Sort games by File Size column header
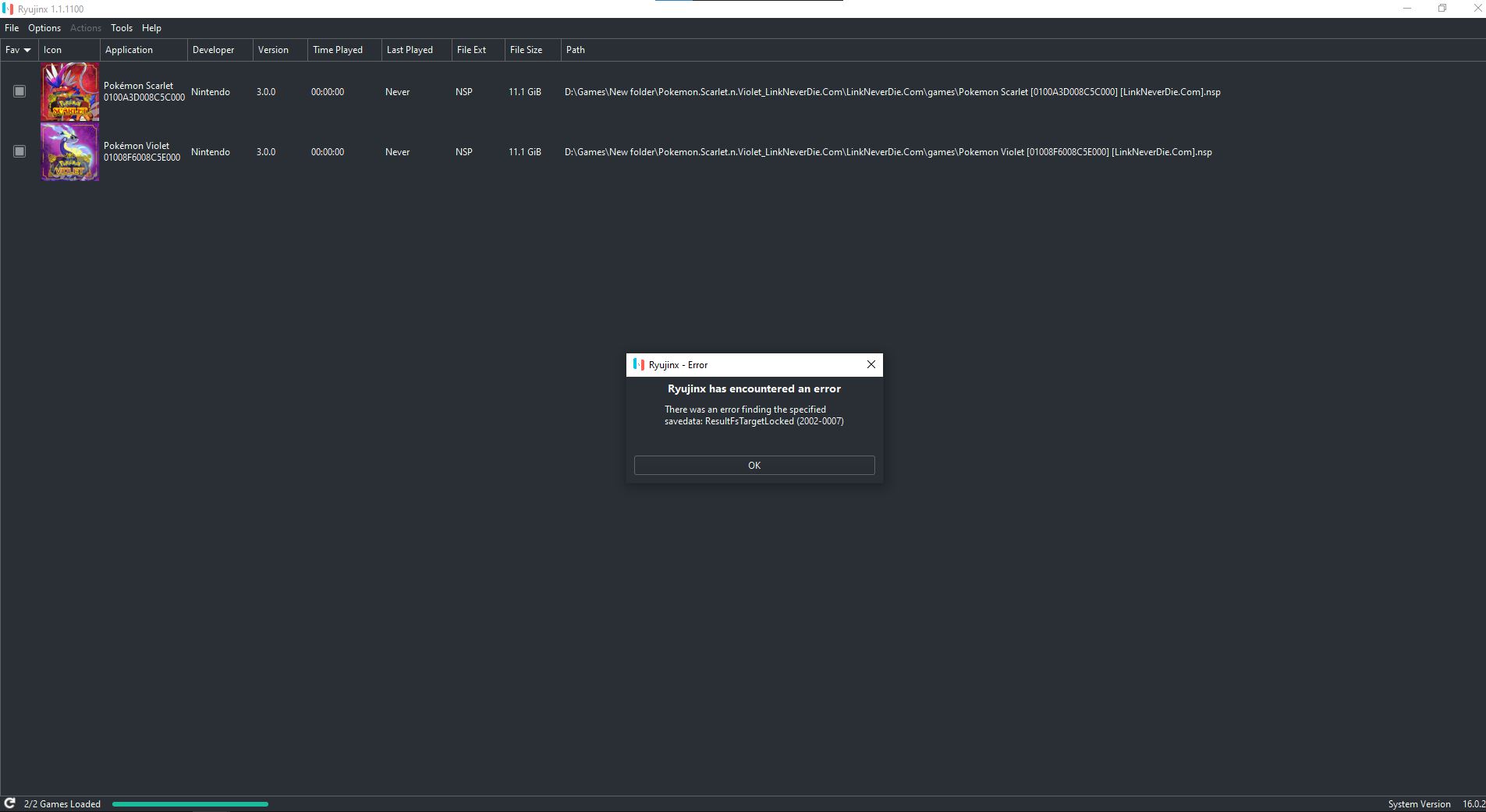The width and height of the screenshot is (1486, 812). click(x=527, y=50)
